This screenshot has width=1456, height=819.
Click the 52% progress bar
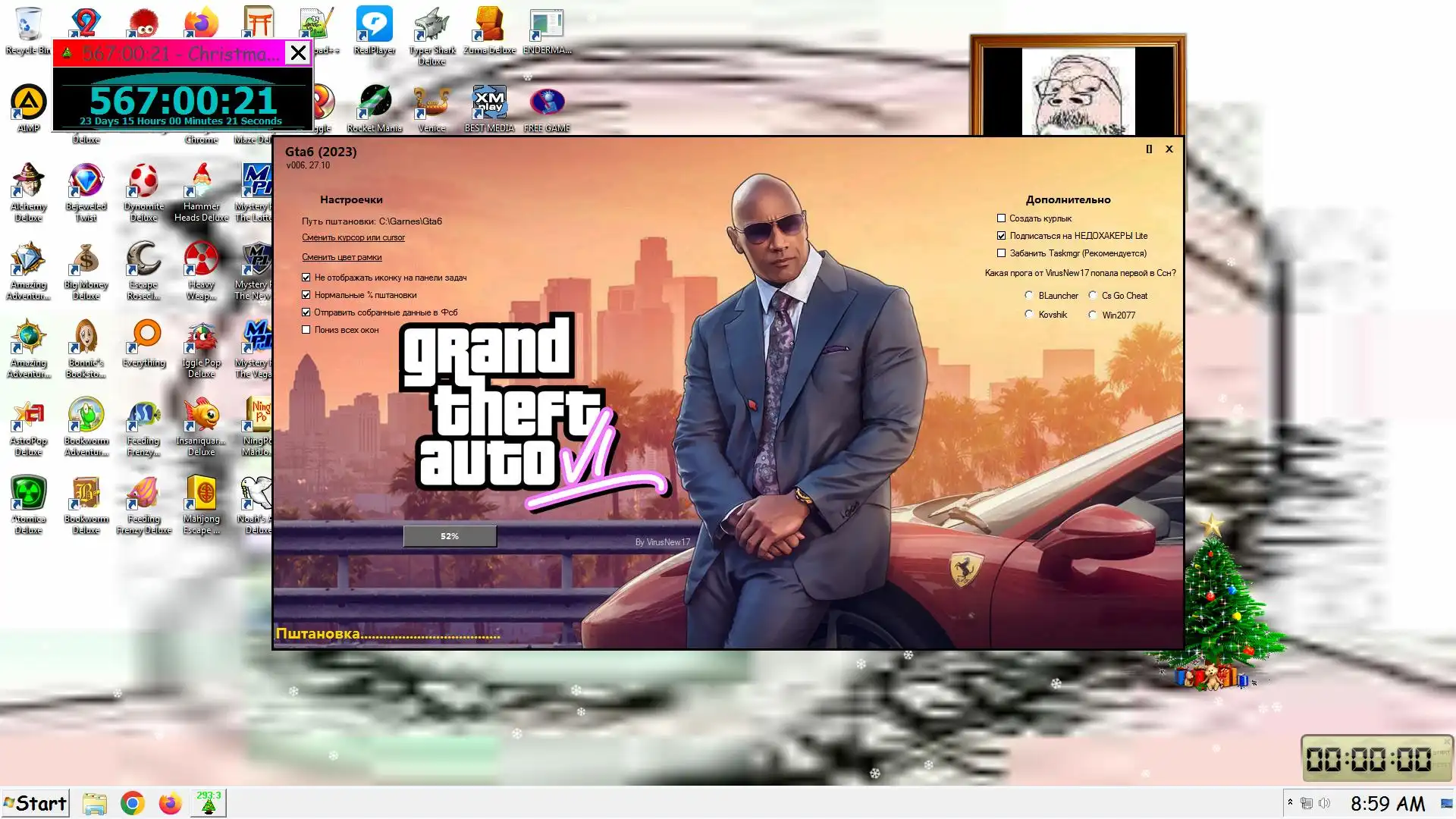click(x=450, y=536)
